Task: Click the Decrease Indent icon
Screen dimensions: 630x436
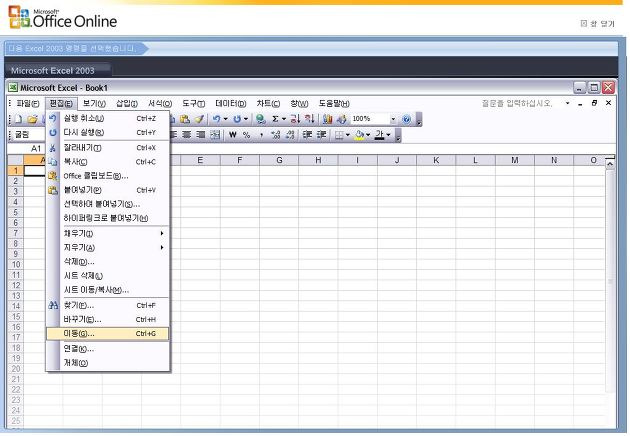Action: click(x=307, y=135)
